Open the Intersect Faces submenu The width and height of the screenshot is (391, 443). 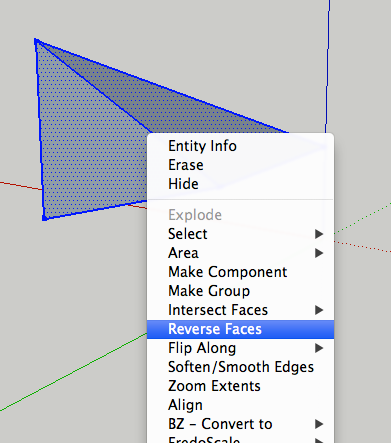coord(240,310)
